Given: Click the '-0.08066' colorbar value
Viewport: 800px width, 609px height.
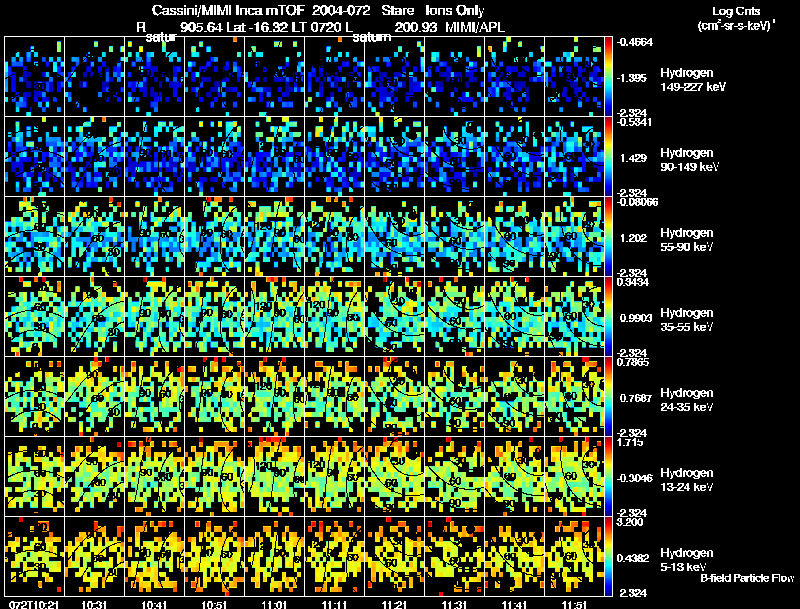Looking at the screenshot, I should pos(637,202).
